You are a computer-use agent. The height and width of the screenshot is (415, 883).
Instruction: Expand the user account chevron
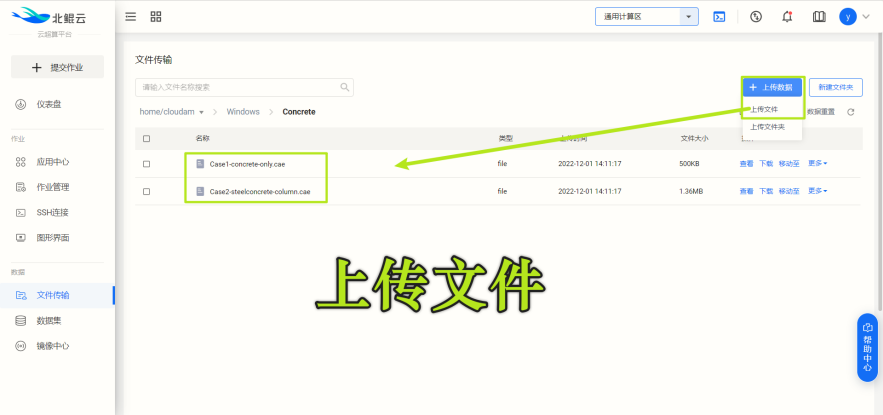(x=866, y=16)
